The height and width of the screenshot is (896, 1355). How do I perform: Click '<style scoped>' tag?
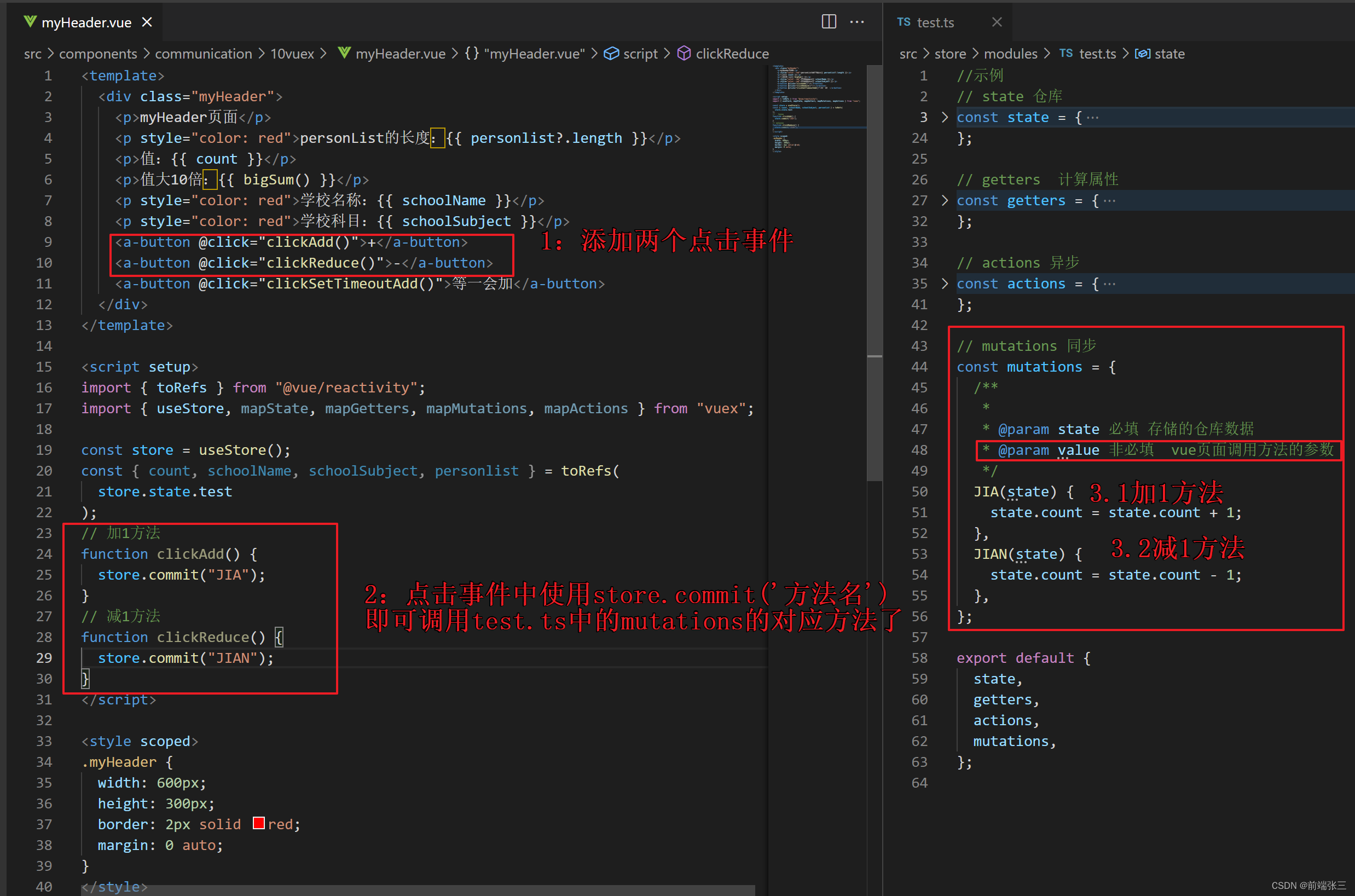140,741
